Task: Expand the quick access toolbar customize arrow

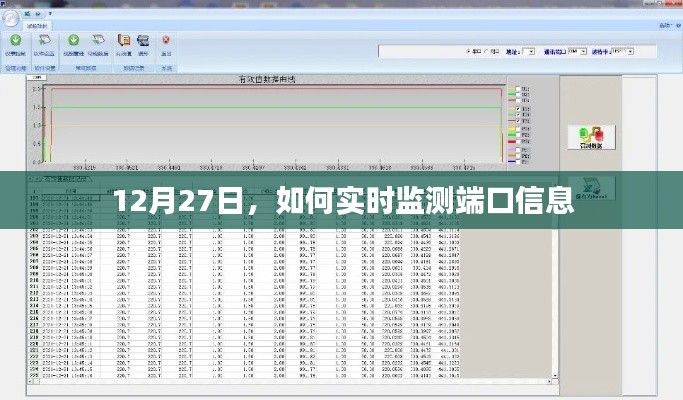Action: (50, 14)
